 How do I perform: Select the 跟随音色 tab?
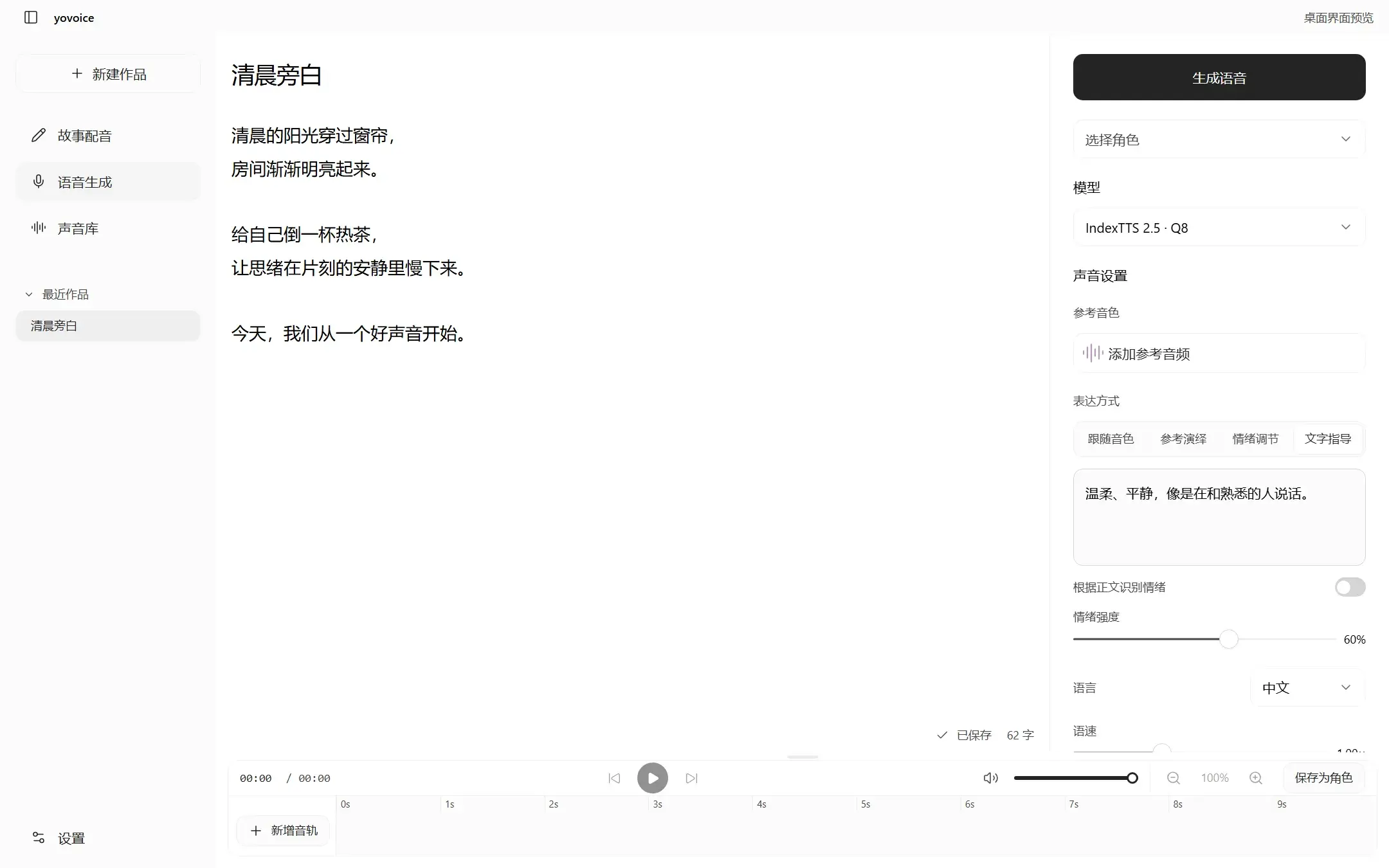click(x=1111, y=439)
